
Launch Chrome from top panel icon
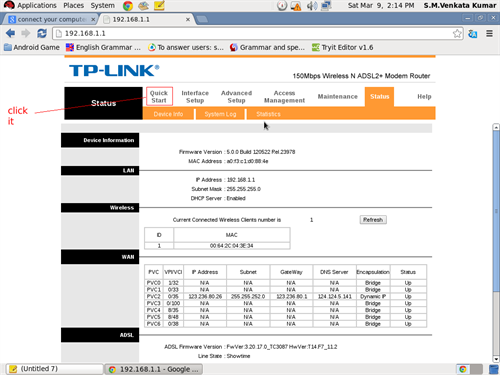128,6
